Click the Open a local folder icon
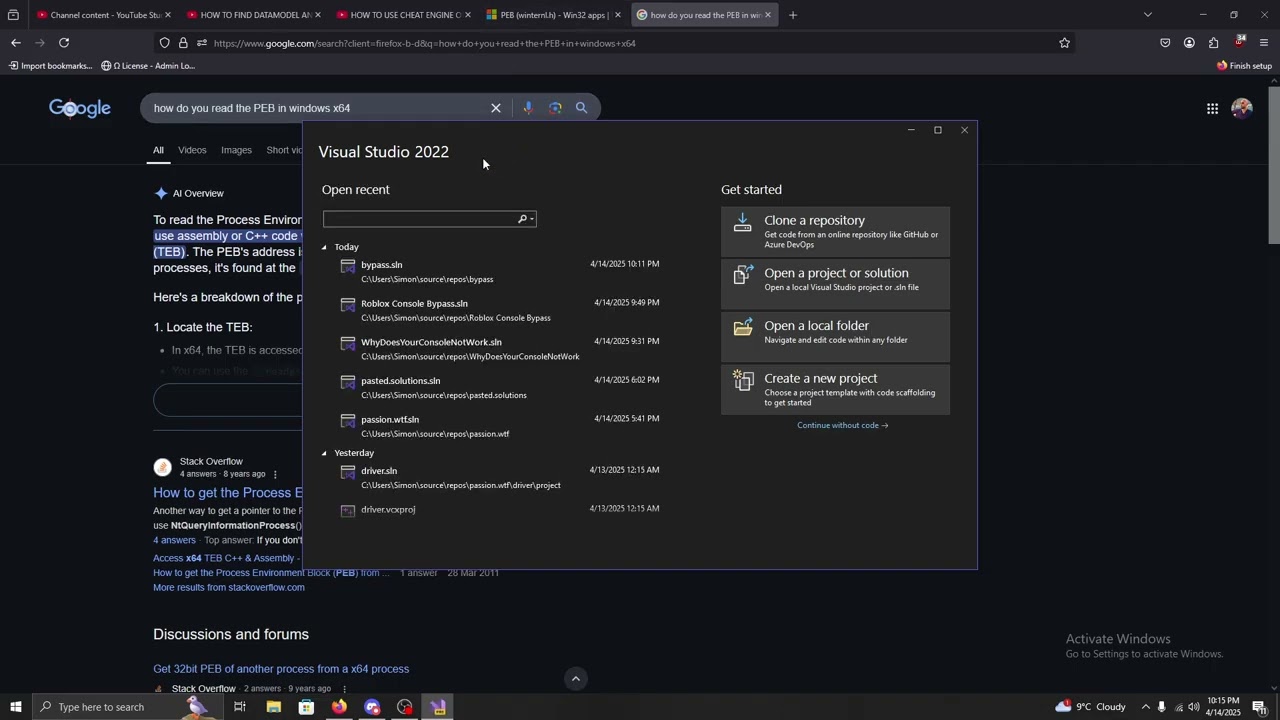Viewport: 1280px width, 720px height. click(x=743, y=327)
